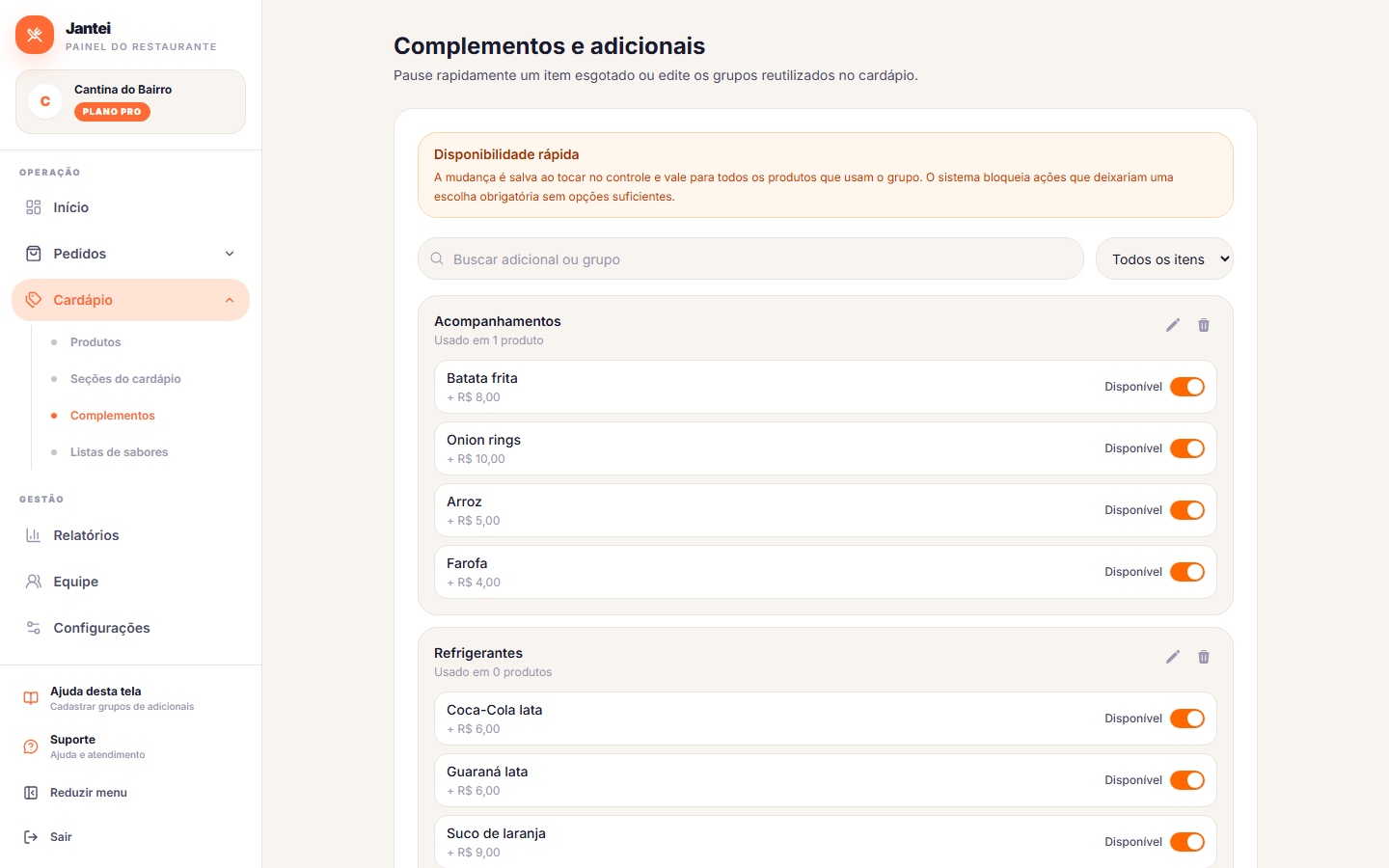Edit the Refrigerantes group with the pencil
The width and height of the screenshot is (1389, 868).
coord(1173,657)
